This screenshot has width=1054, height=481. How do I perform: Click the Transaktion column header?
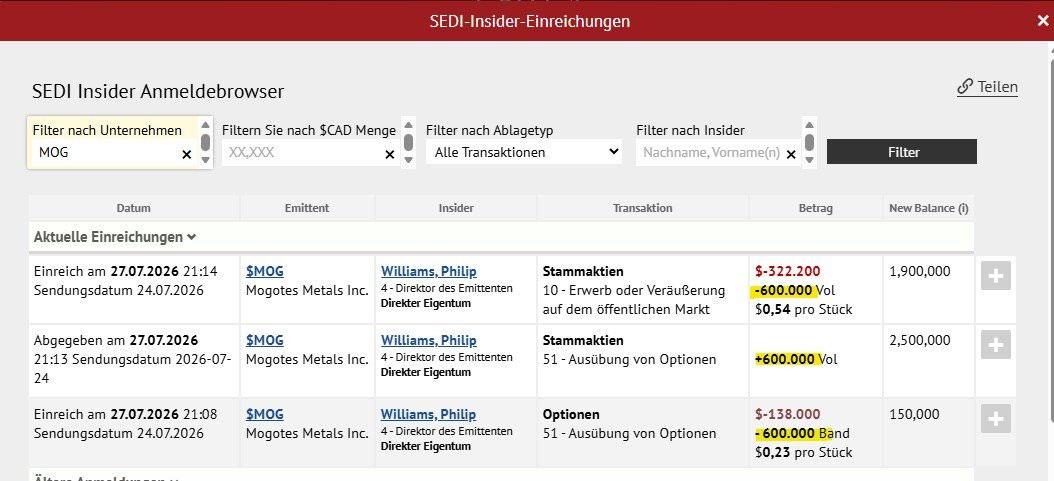643,208
